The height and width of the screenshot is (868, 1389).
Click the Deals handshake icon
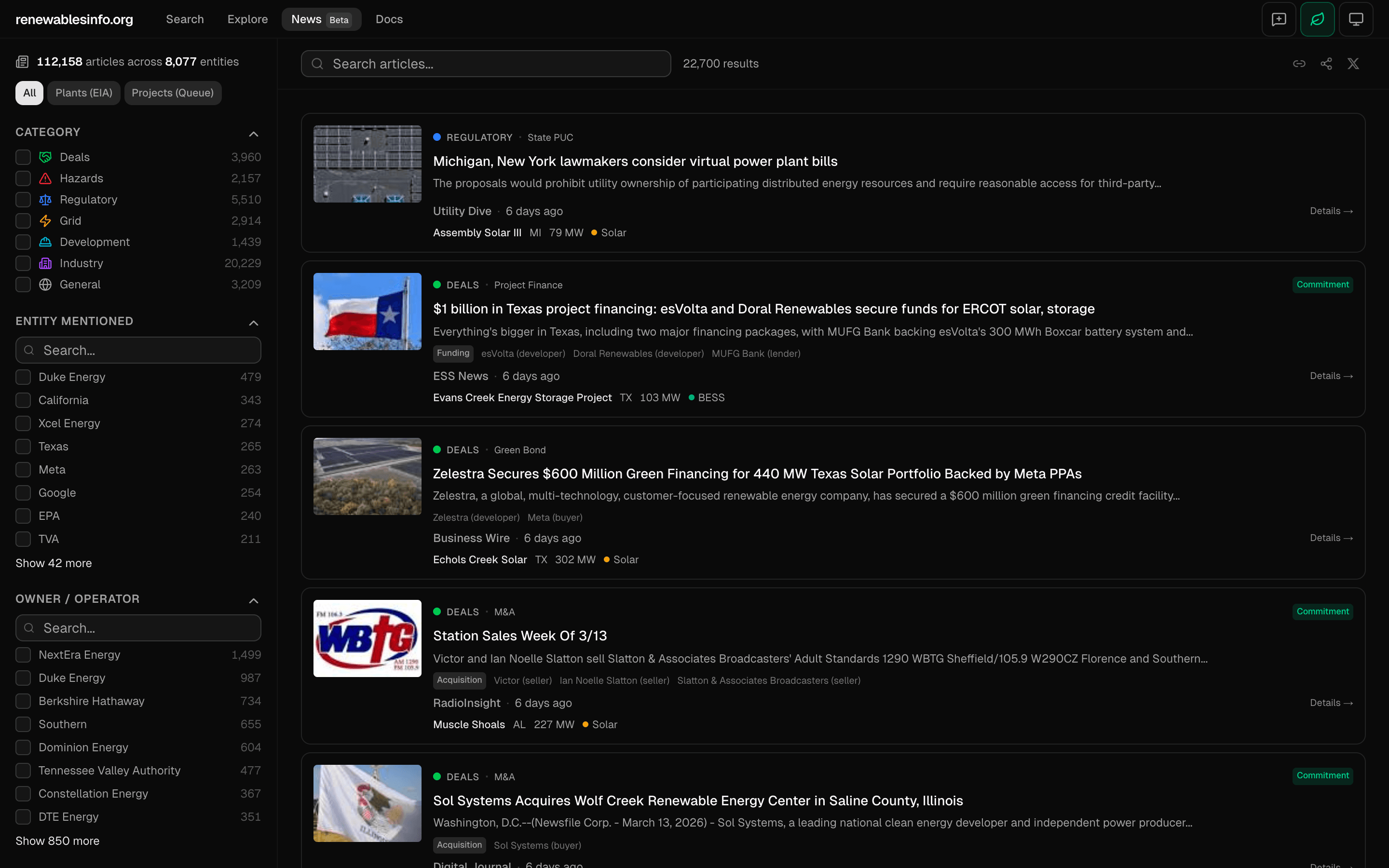pos(45,157)
